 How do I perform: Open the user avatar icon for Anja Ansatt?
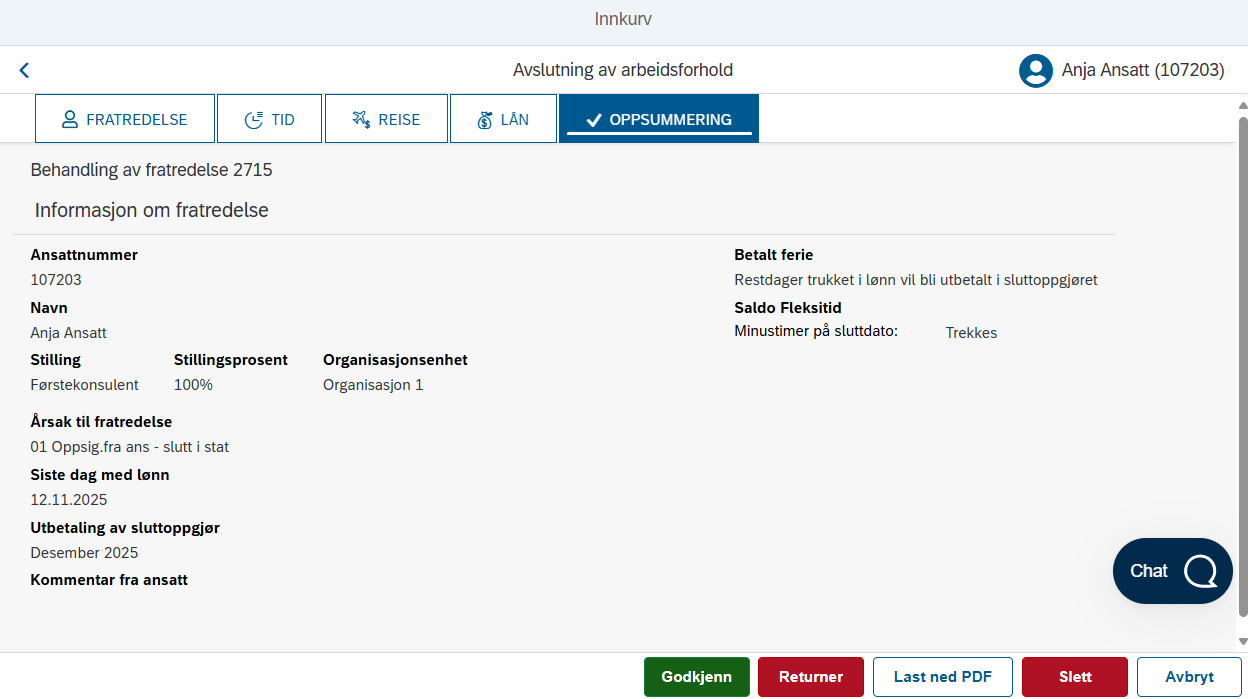[x=1036, y=70]
